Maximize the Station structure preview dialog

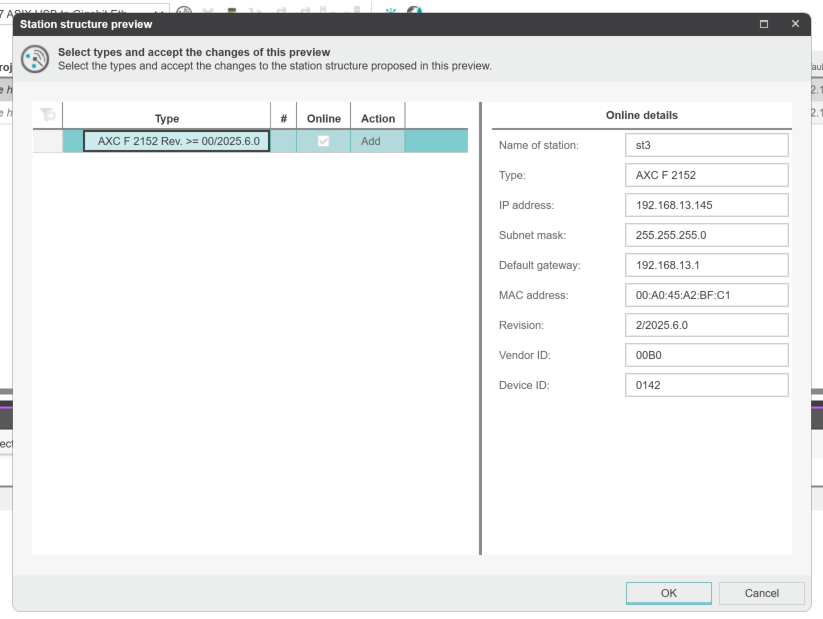coord(764,24)
